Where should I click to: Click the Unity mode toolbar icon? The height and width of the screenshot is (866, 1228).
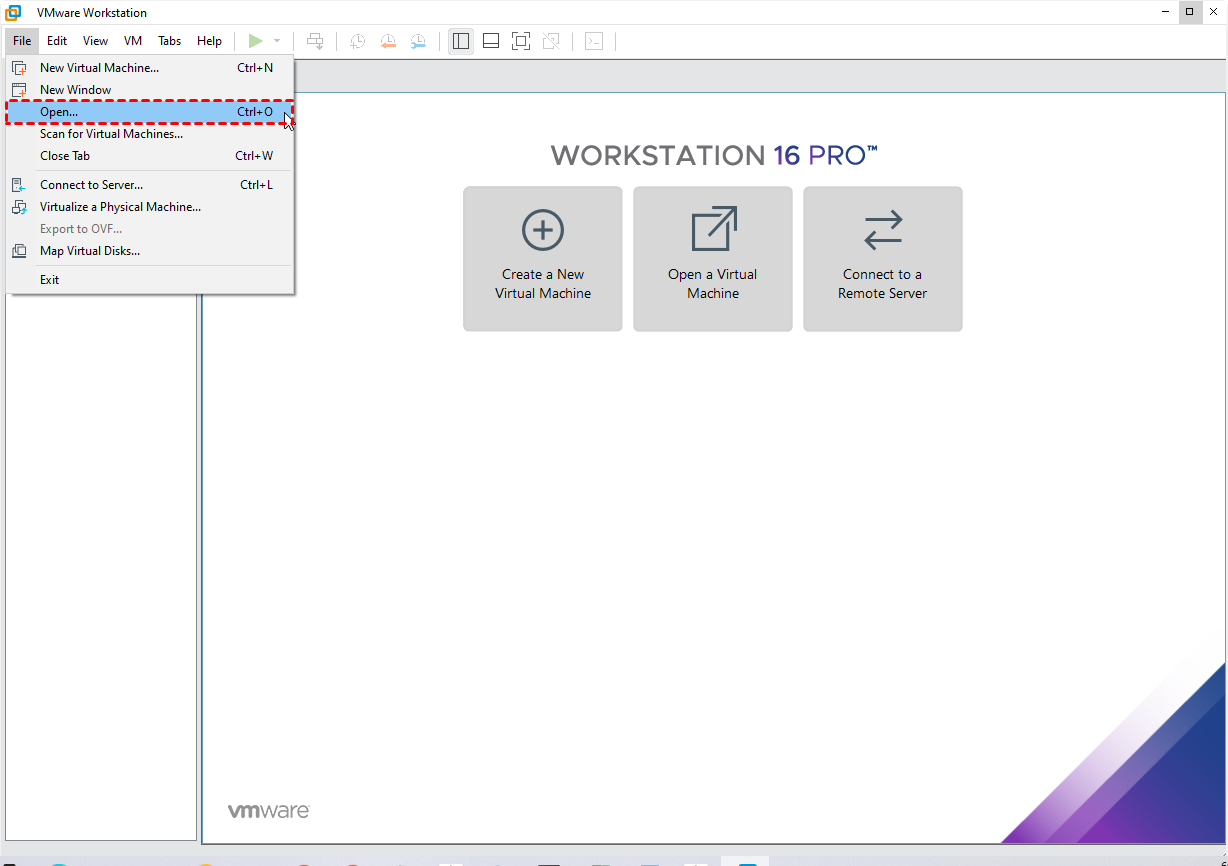click(551, 41)
